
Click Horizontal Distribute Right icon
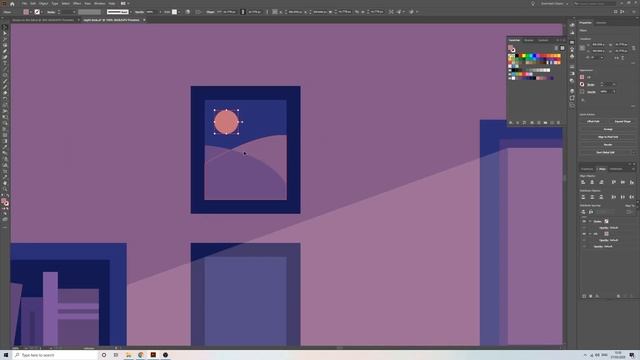[x=631, y=197]
